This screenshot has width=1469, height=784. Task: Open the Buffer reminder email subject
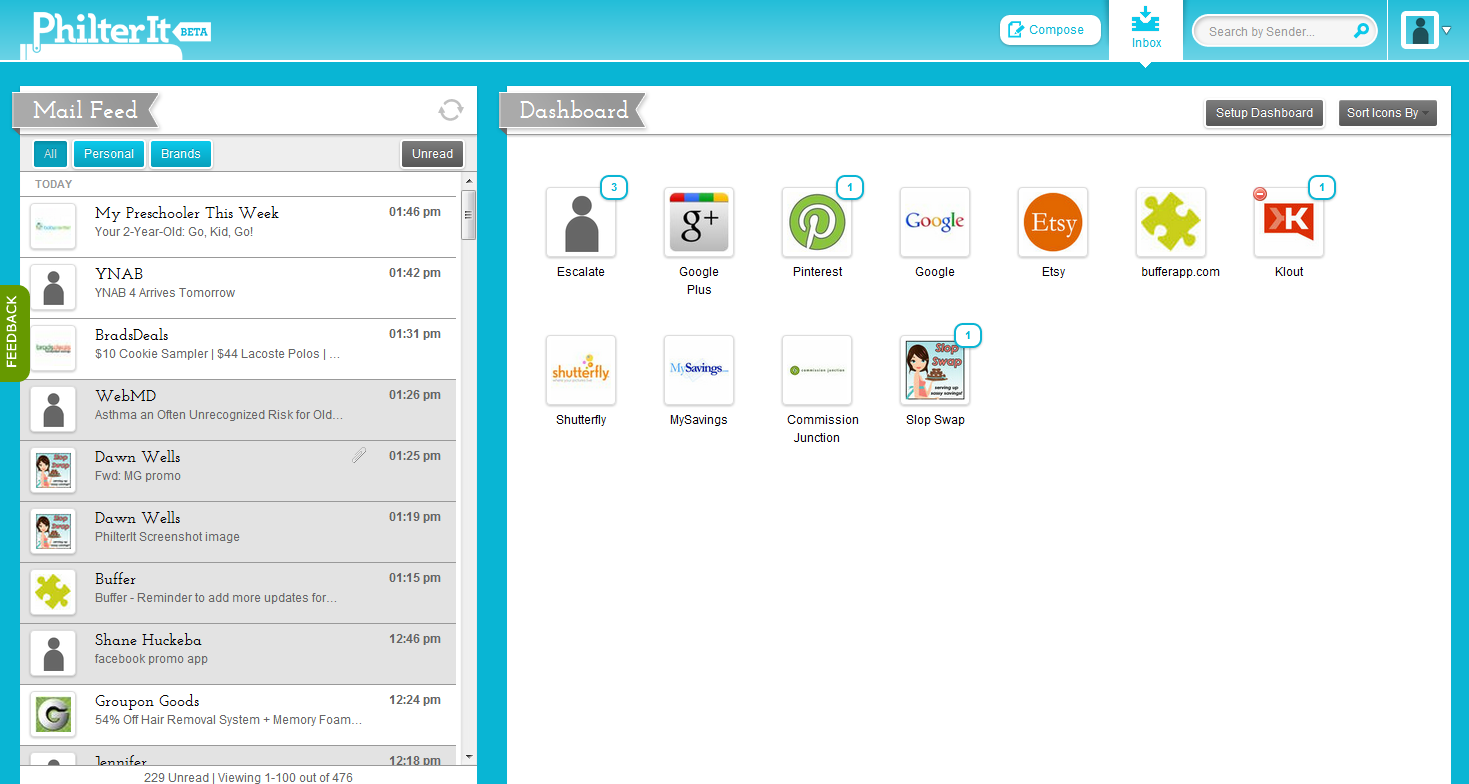point(216,598)
